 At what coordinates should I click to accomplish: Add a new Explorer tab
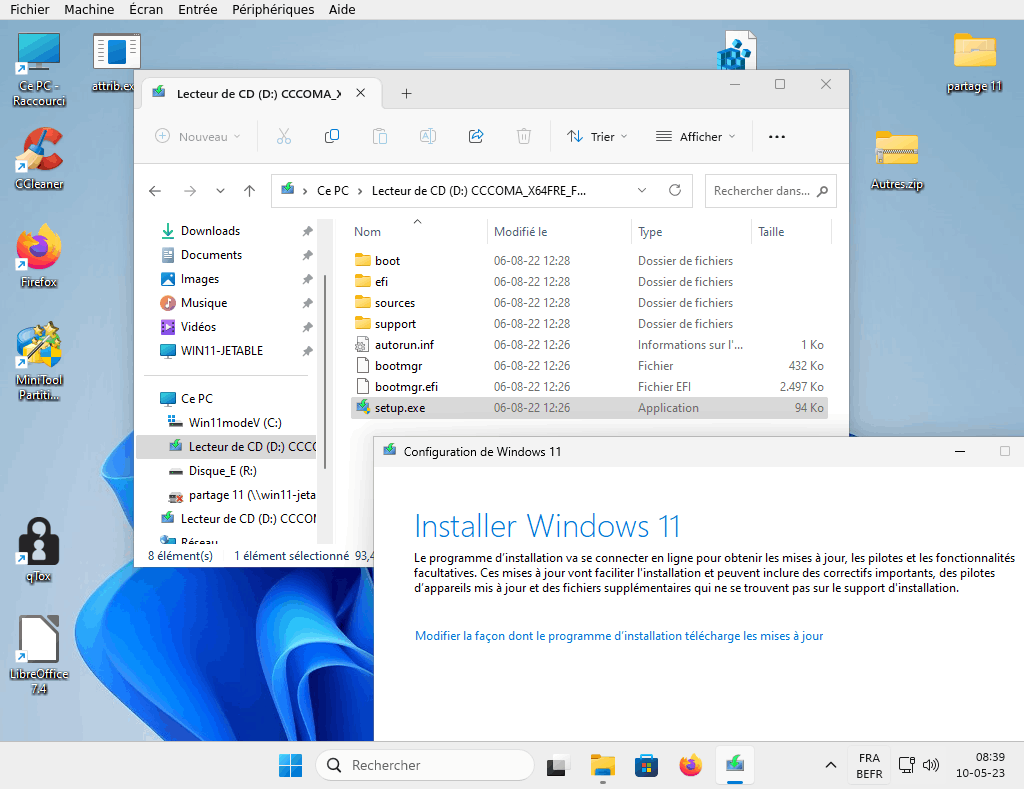tap(406, 93)
